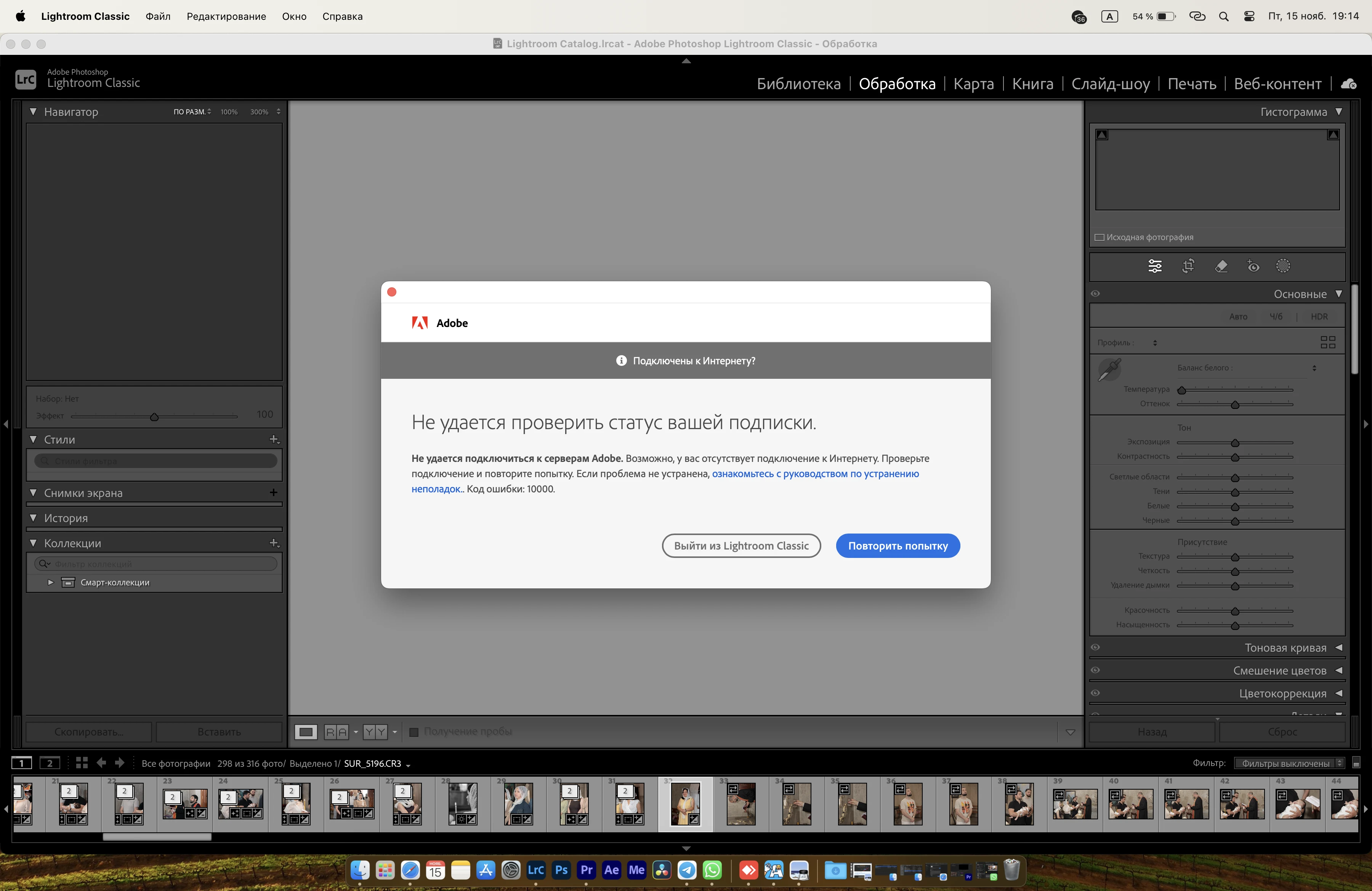The height and width of the screenshot is (891, 1372).
Task: Open DaVinci Resolve from the Dock
Action: (662, 870)
